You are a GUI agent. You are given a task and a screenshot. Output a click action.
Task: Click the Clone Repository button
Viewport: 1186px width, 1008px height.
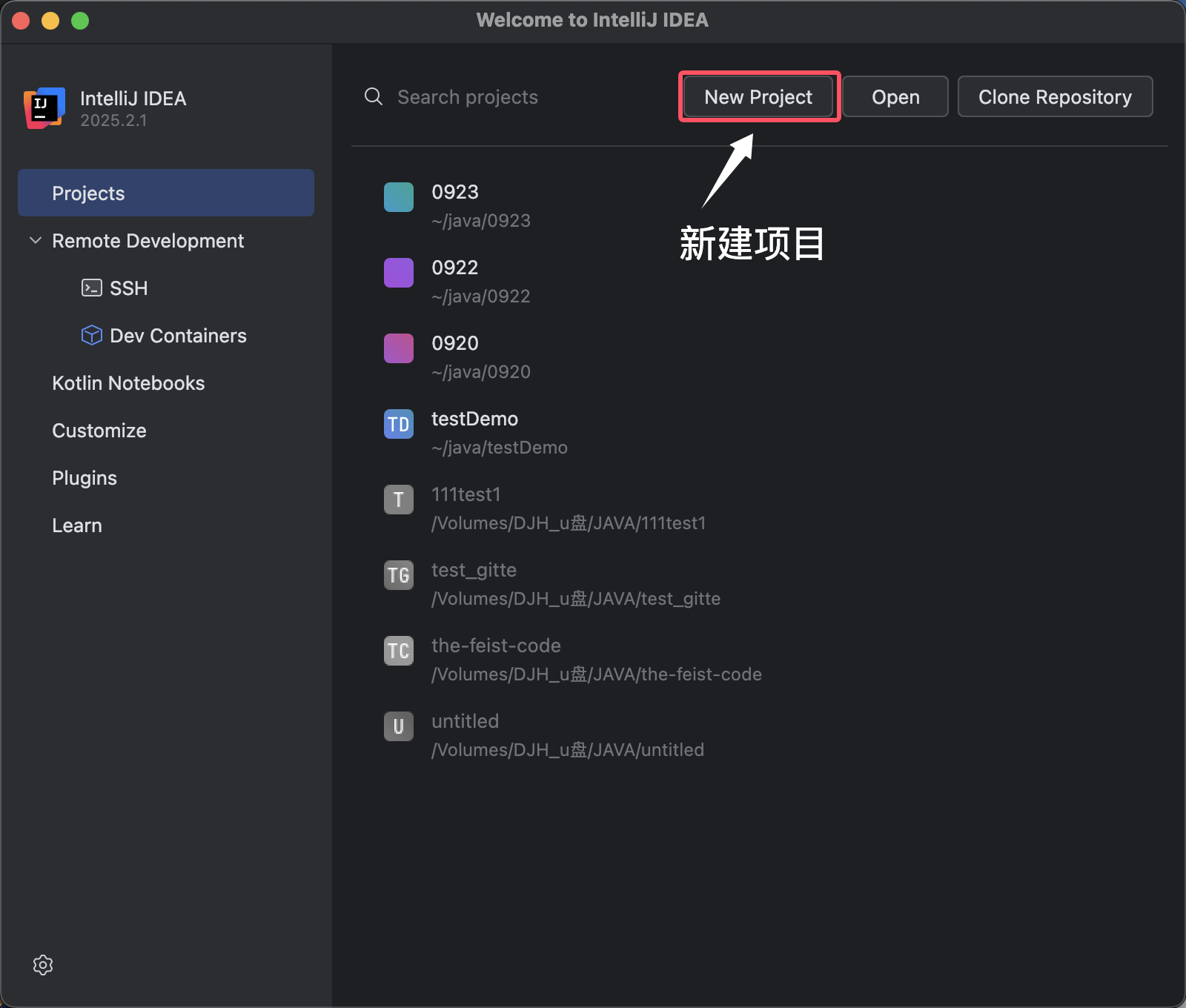tap(1055, 96)
